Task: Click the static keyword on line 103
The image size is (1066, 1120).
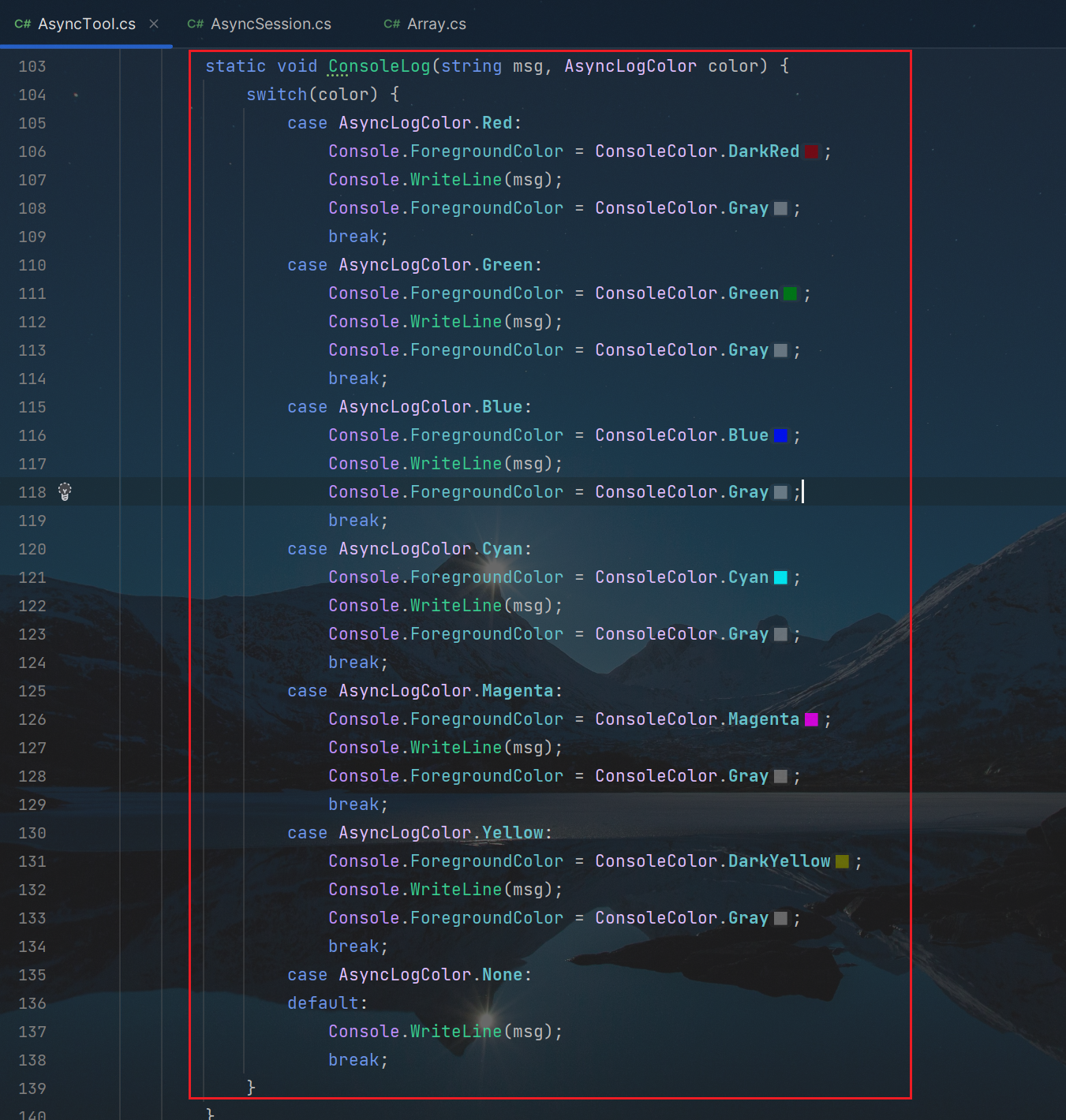Action: coord(236,66)
